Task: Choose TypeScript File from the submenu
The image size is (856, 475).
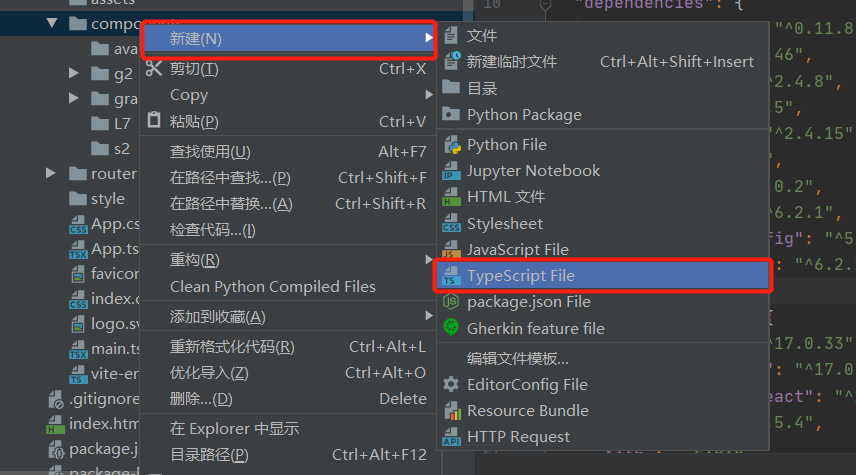Action: 520,276
